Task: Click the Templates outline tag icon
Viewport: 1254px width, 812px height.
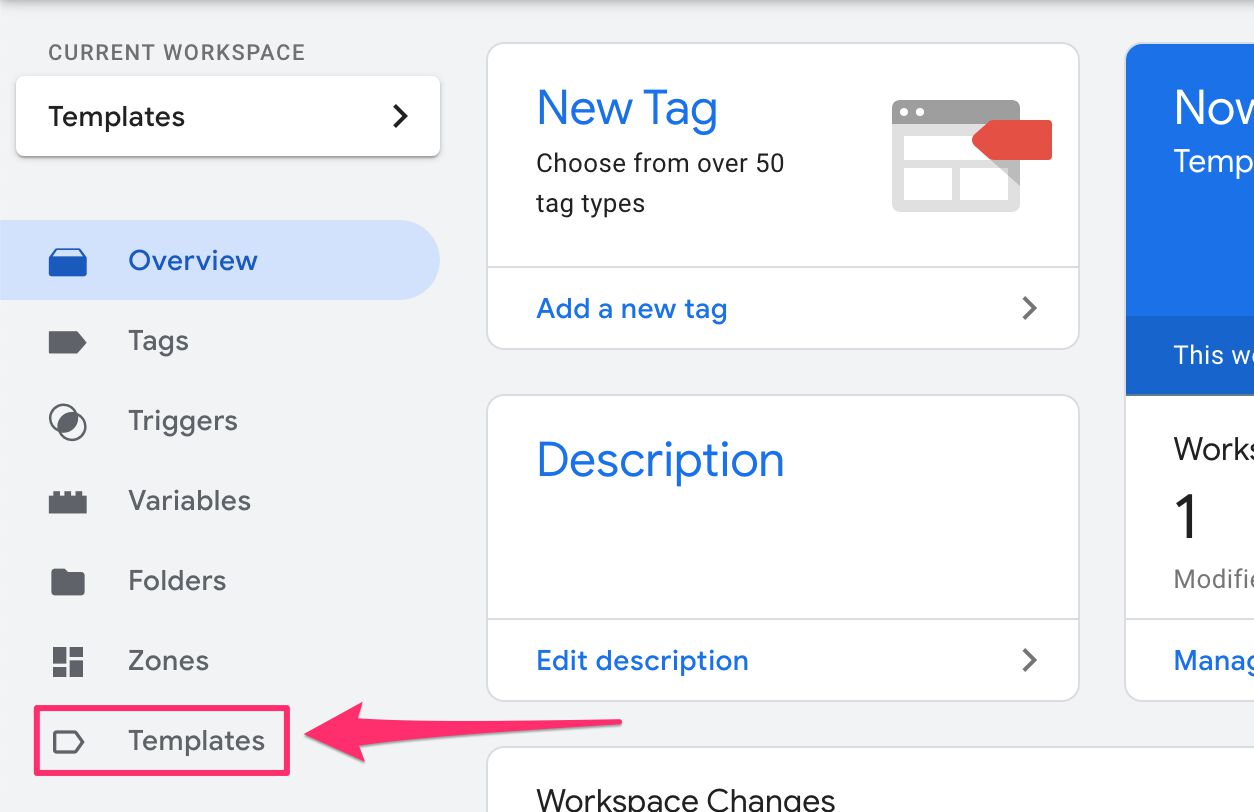Action: pyautogui.click(x=68, y=741)
